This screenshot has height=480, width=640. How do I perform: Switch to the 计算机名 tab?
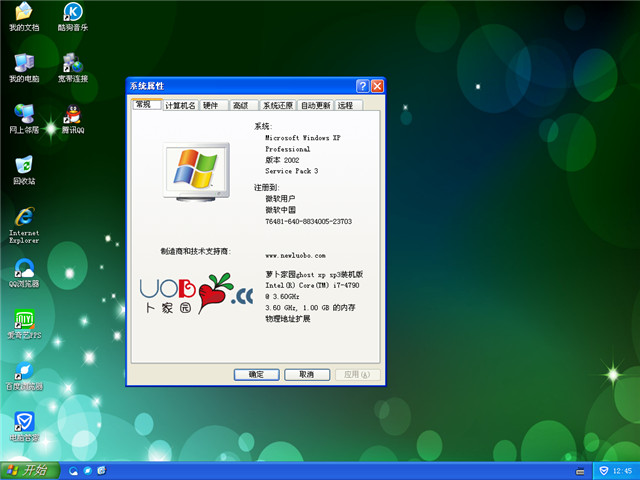click(180, 105)
